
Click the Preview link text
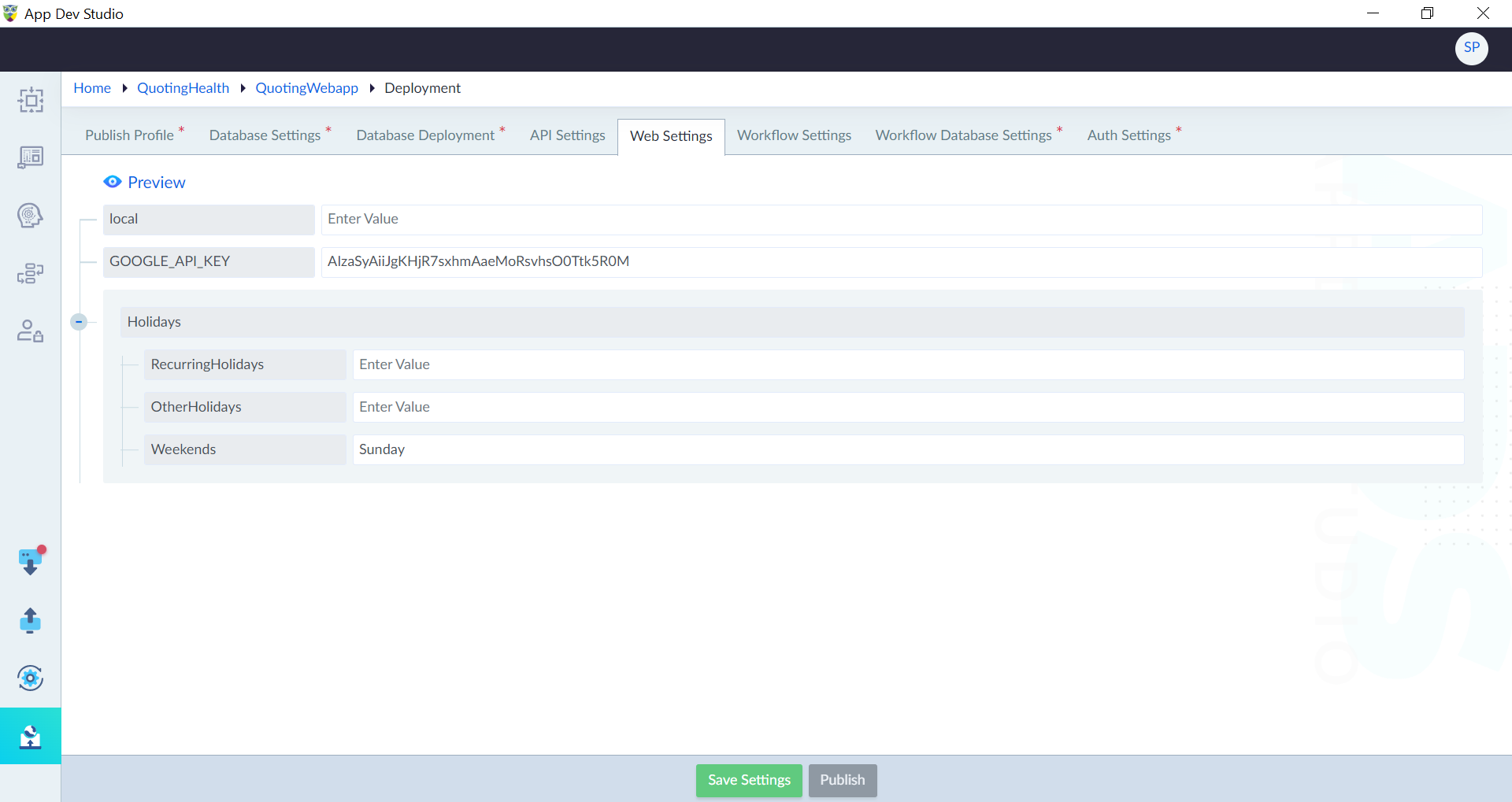[157, 183]
